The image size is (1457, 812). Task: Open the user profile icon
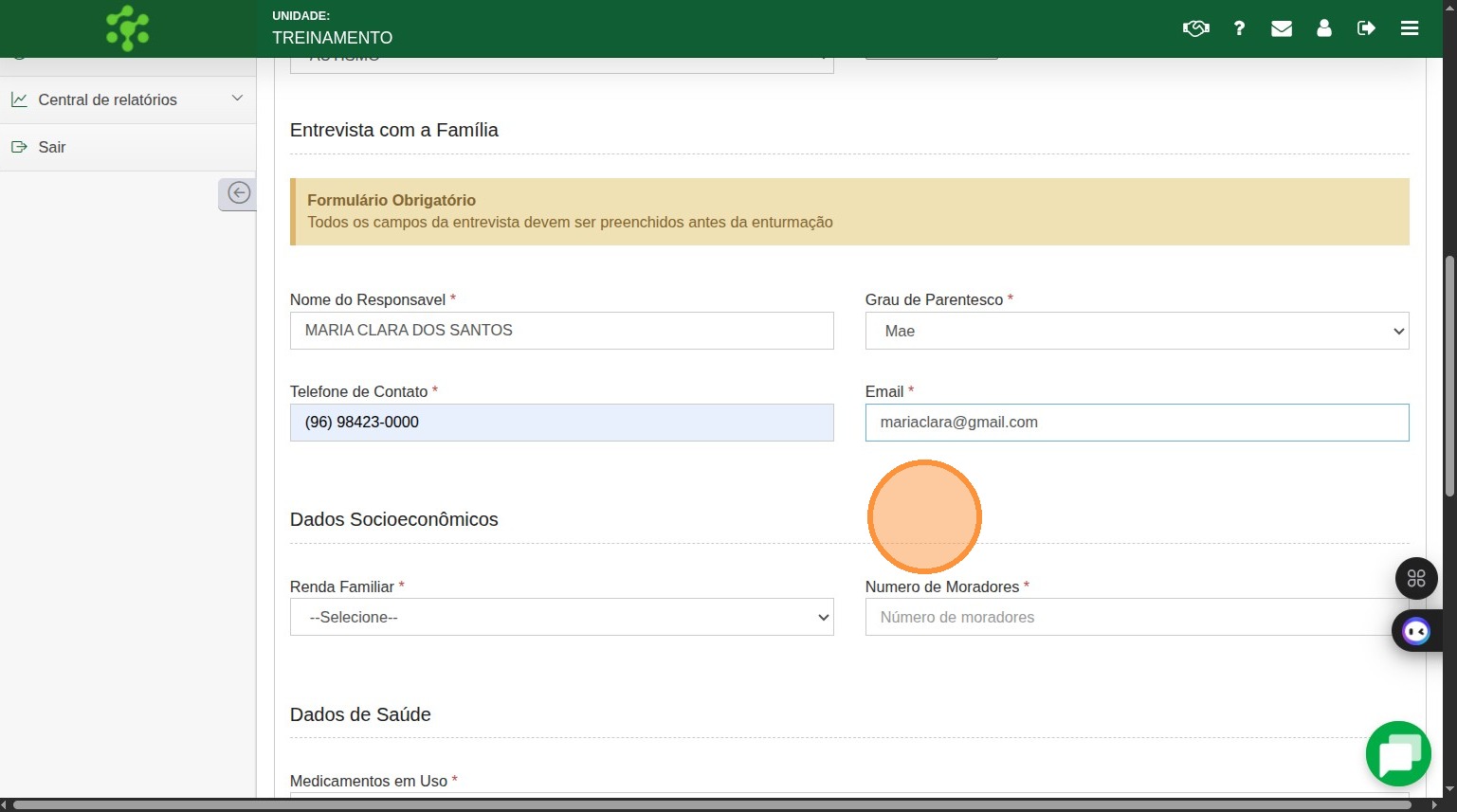[x=1324, y=28]
